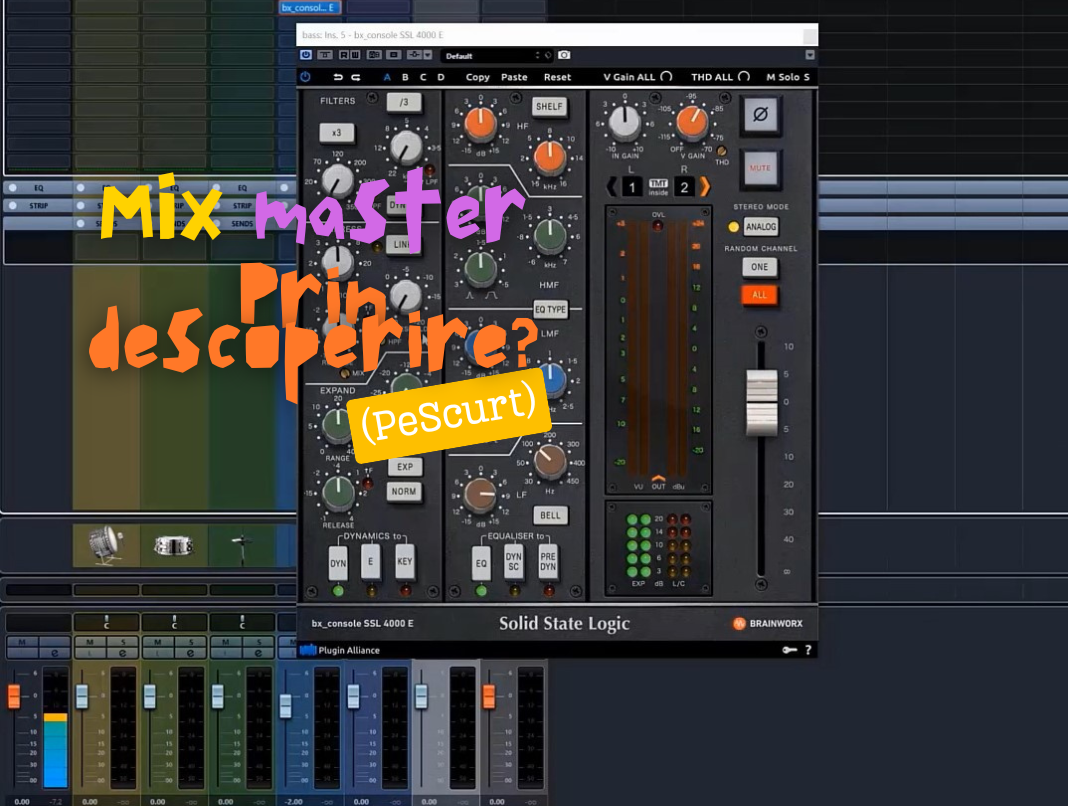Viewport: 1068px width, 806px height.
Task: Switch to settings slot D
Action: [441, 77]
